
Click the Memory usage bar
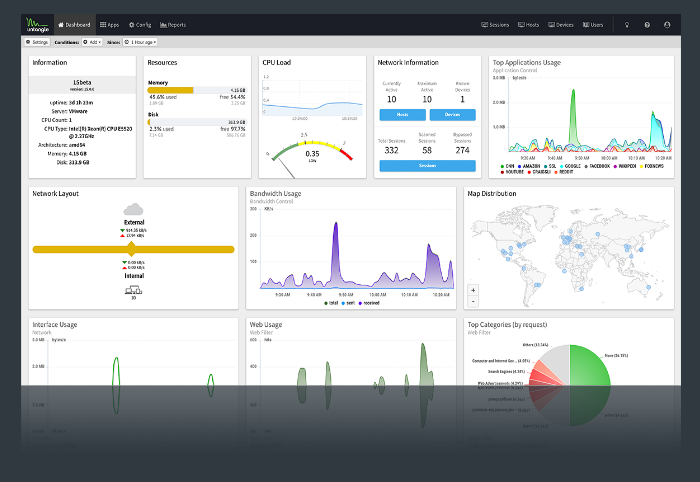pos(196,90)
